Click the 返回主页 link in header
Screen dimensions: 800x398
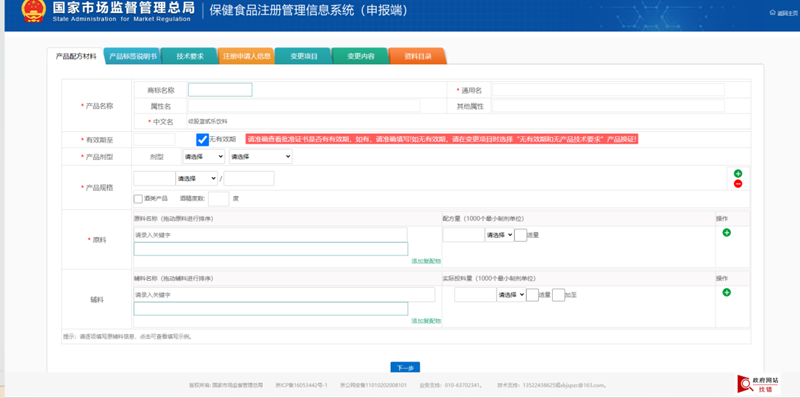[x=784, y=13]
